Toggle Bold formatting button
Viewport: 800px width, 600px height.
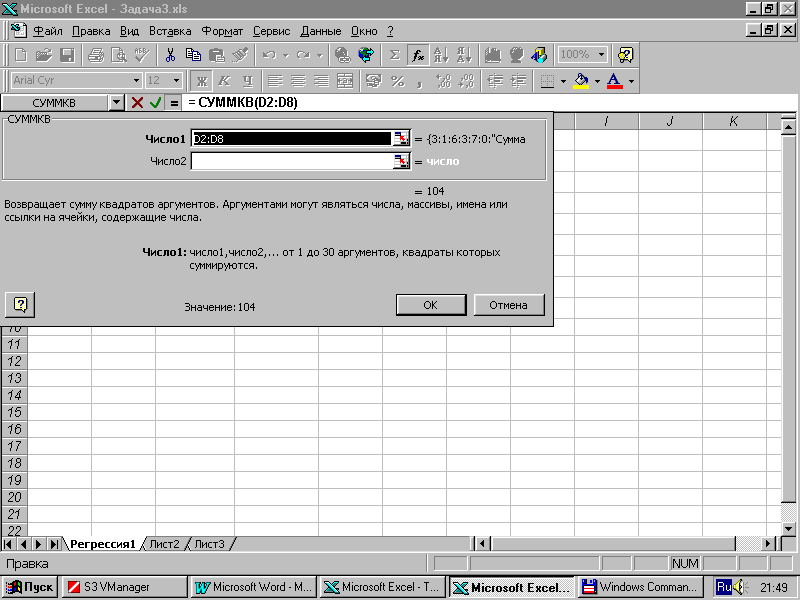click(x=202, y=81)
